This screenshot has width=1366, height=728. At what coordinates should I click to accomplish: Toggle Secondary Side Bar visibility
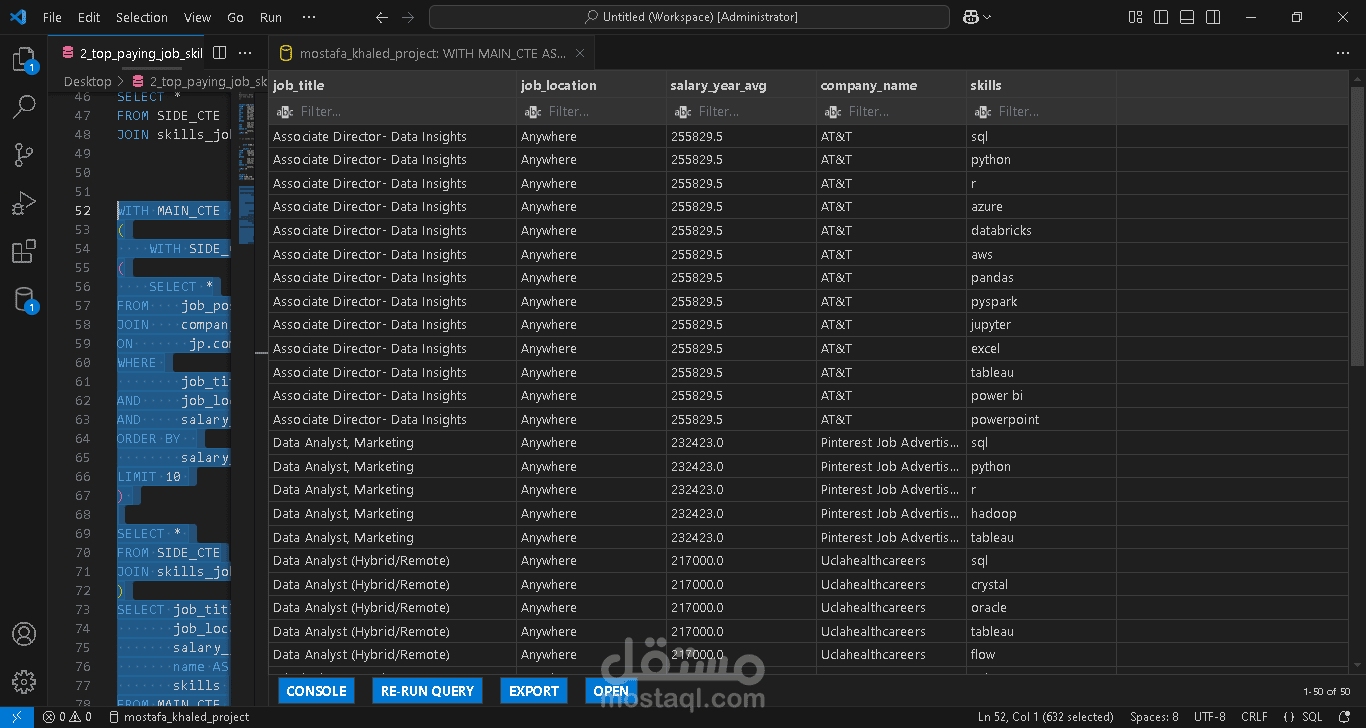pyautogui.click(x=1213, y=17)
